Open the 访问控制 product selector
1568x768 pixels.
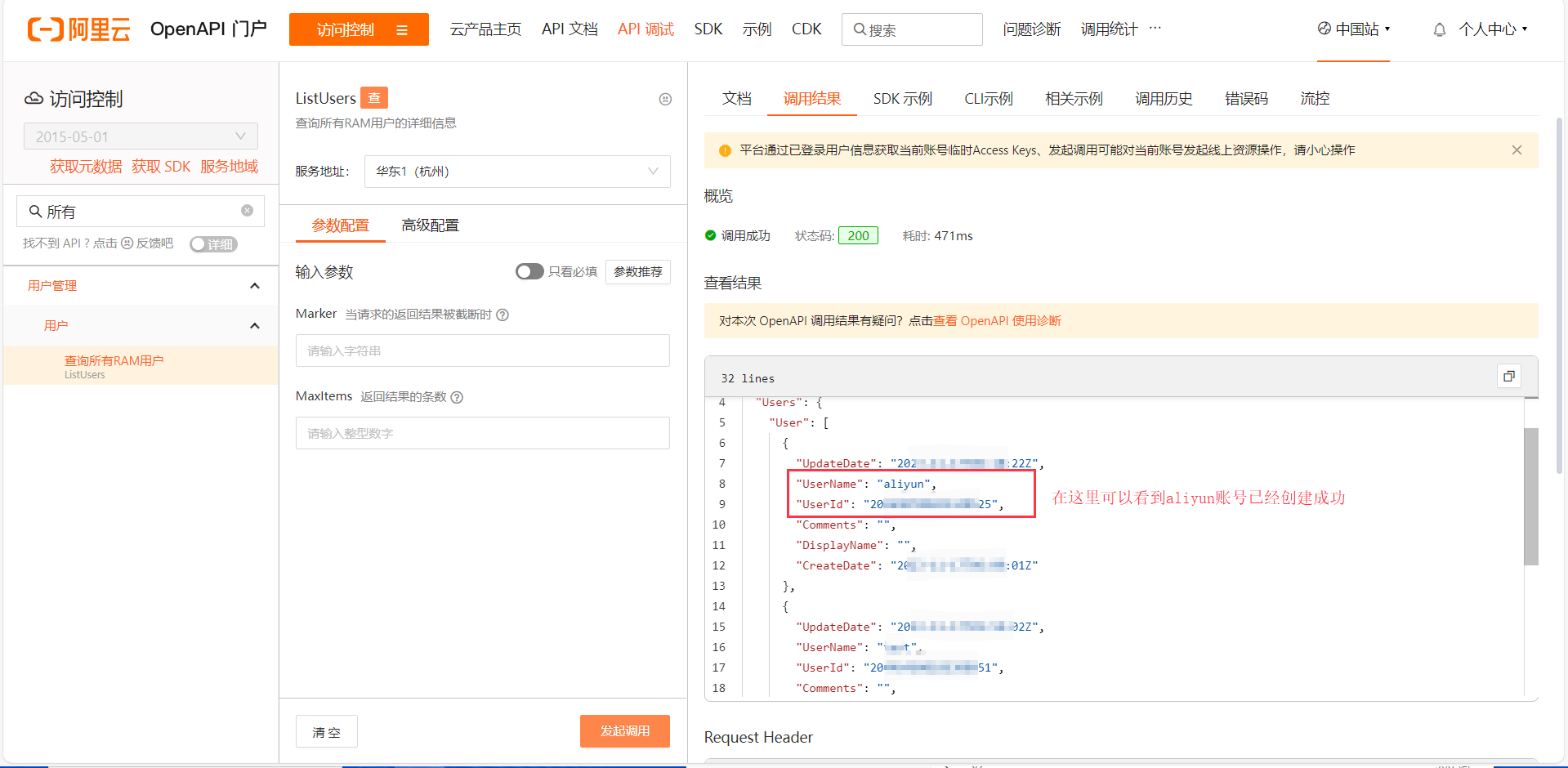359,29
